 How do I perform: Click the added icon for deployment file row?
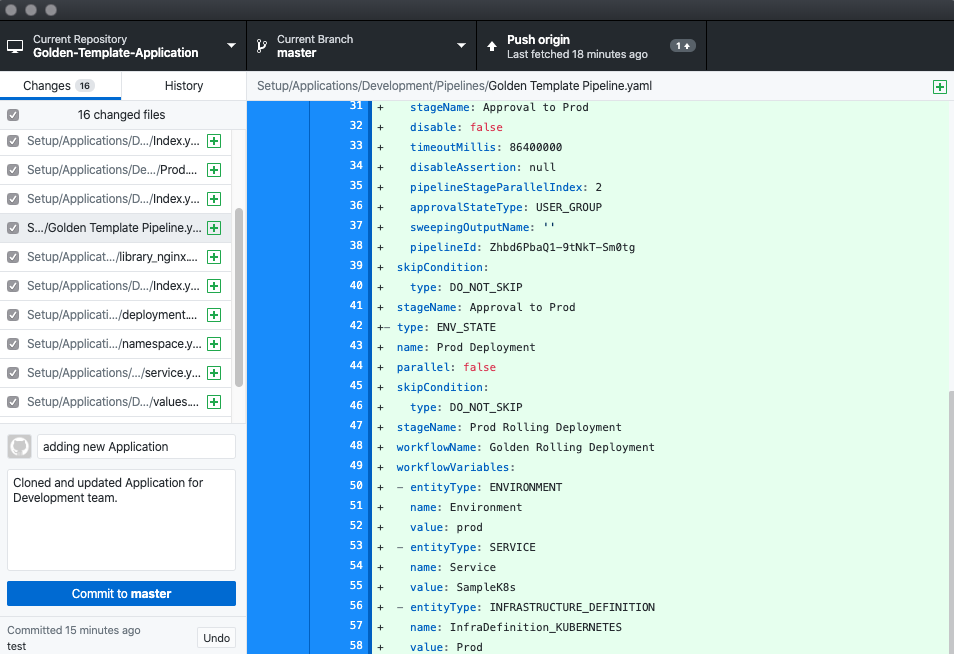point(214,315)
